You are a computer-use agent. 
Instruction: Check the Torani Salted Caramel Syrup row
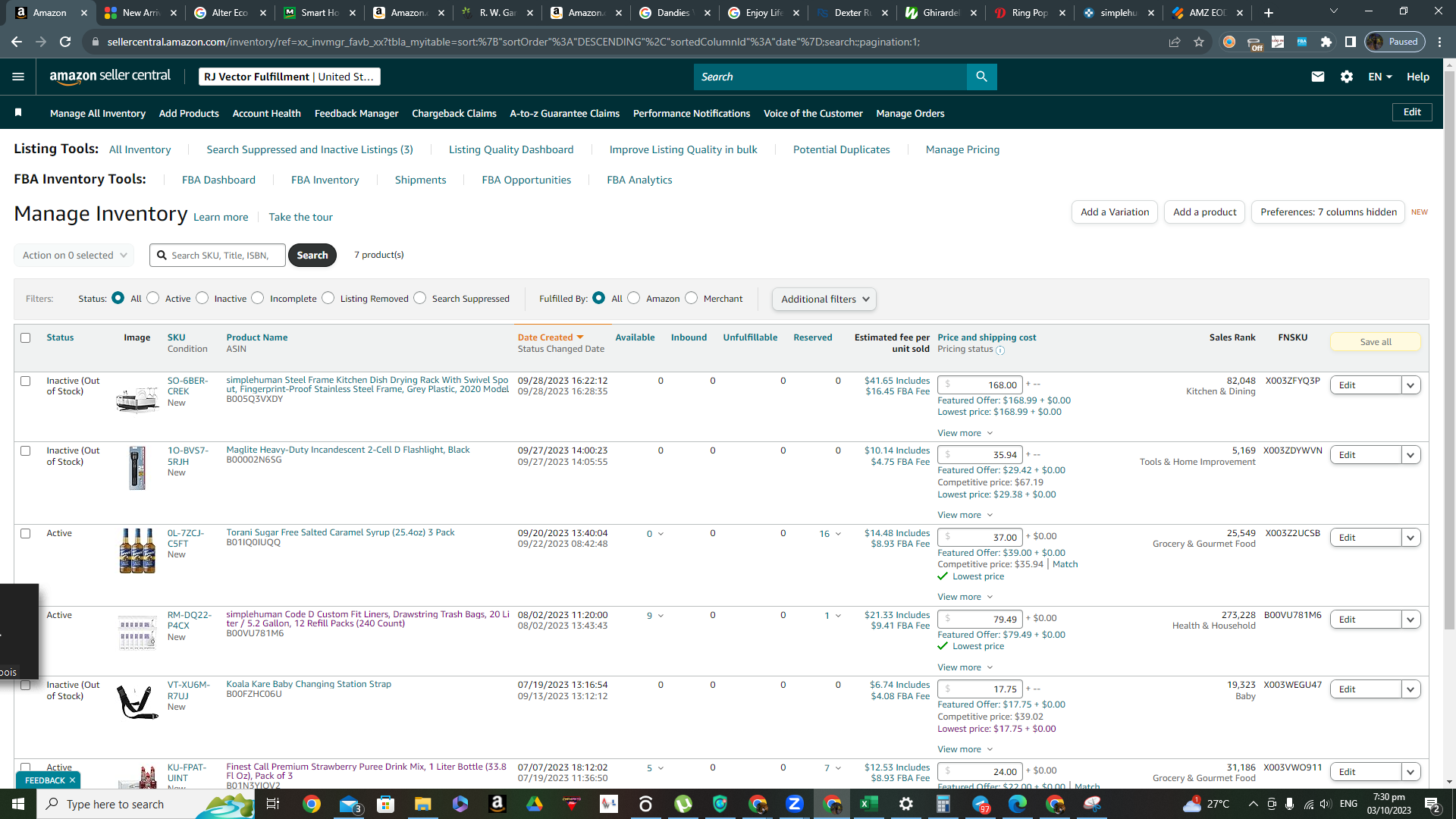point(26,534)
